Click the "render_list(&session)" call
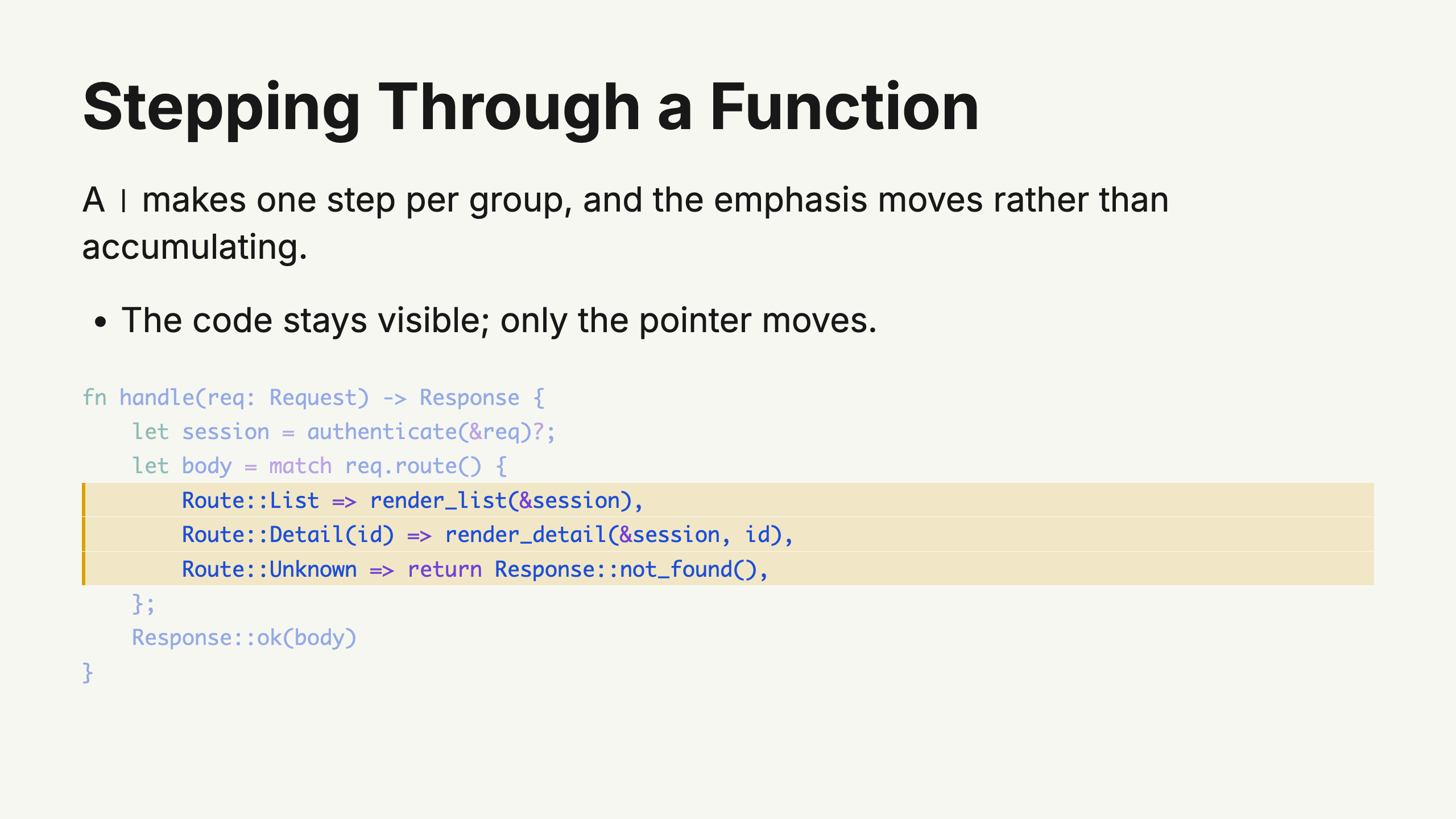The height and width of the screenshot is (819, 1456). tap(500, 500)
